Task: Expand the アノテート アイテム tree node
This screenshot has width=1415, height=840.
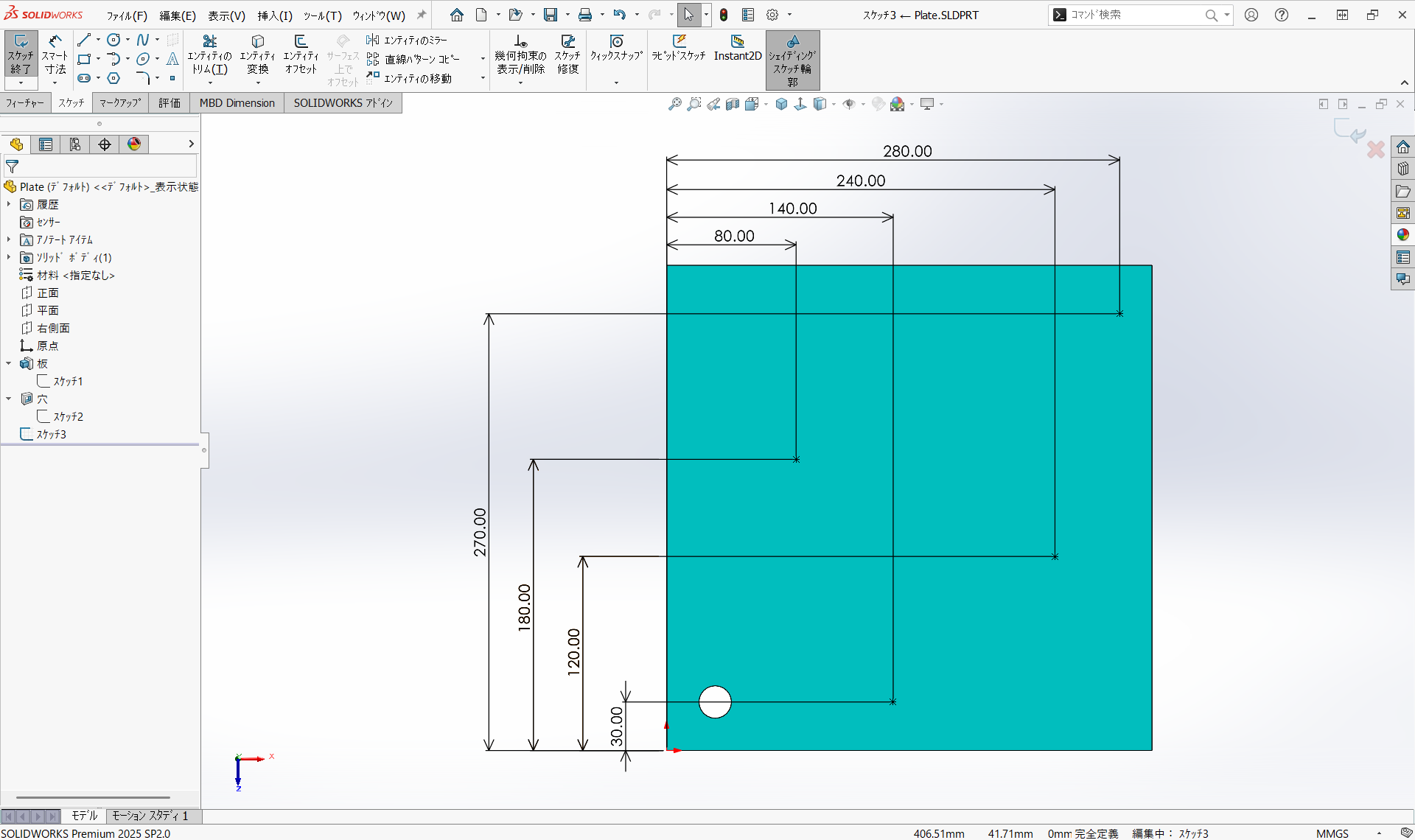Action: coord(9,239)
